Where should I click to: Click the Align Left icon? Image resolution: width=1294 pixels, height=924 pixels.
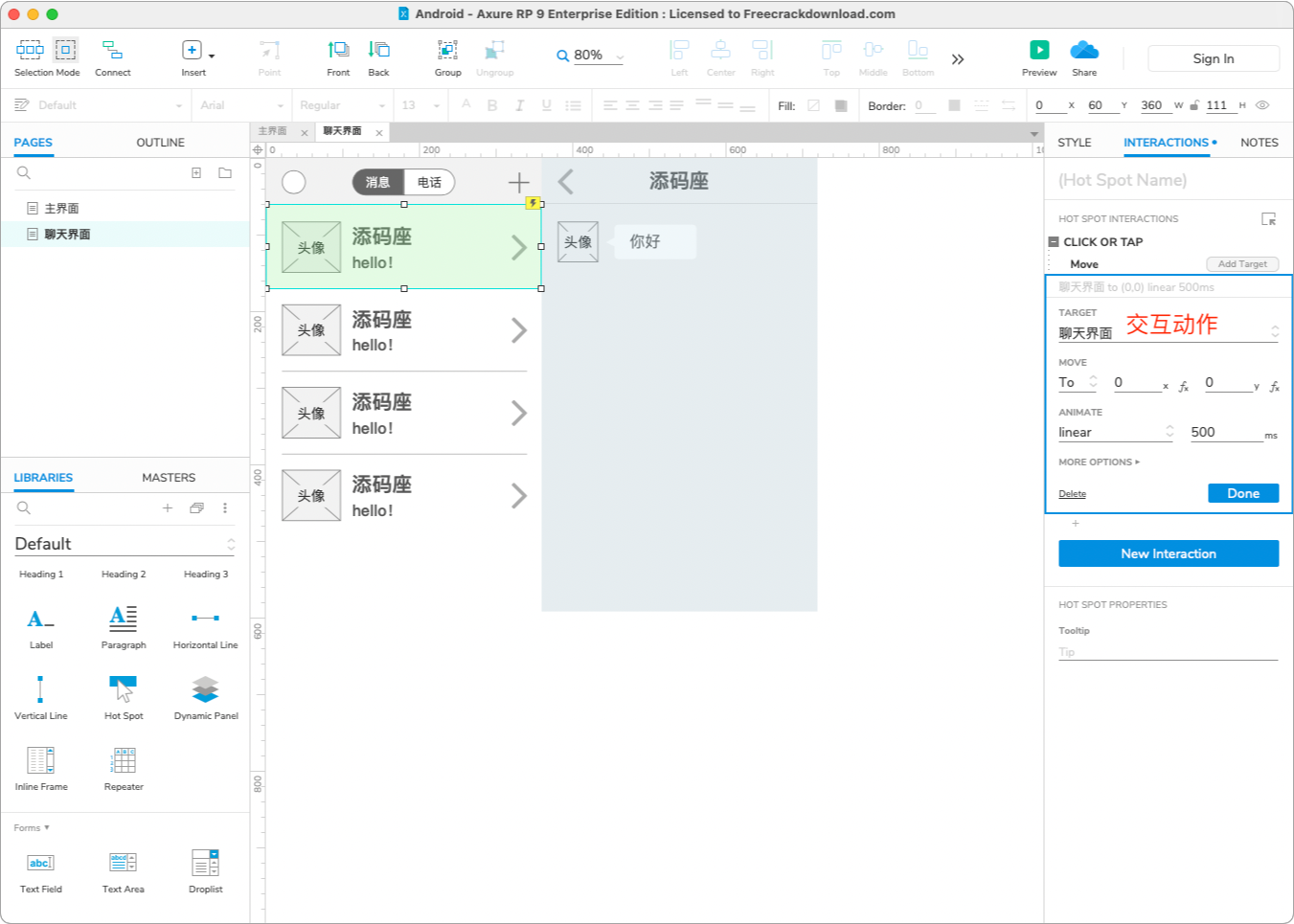[679, 50]
